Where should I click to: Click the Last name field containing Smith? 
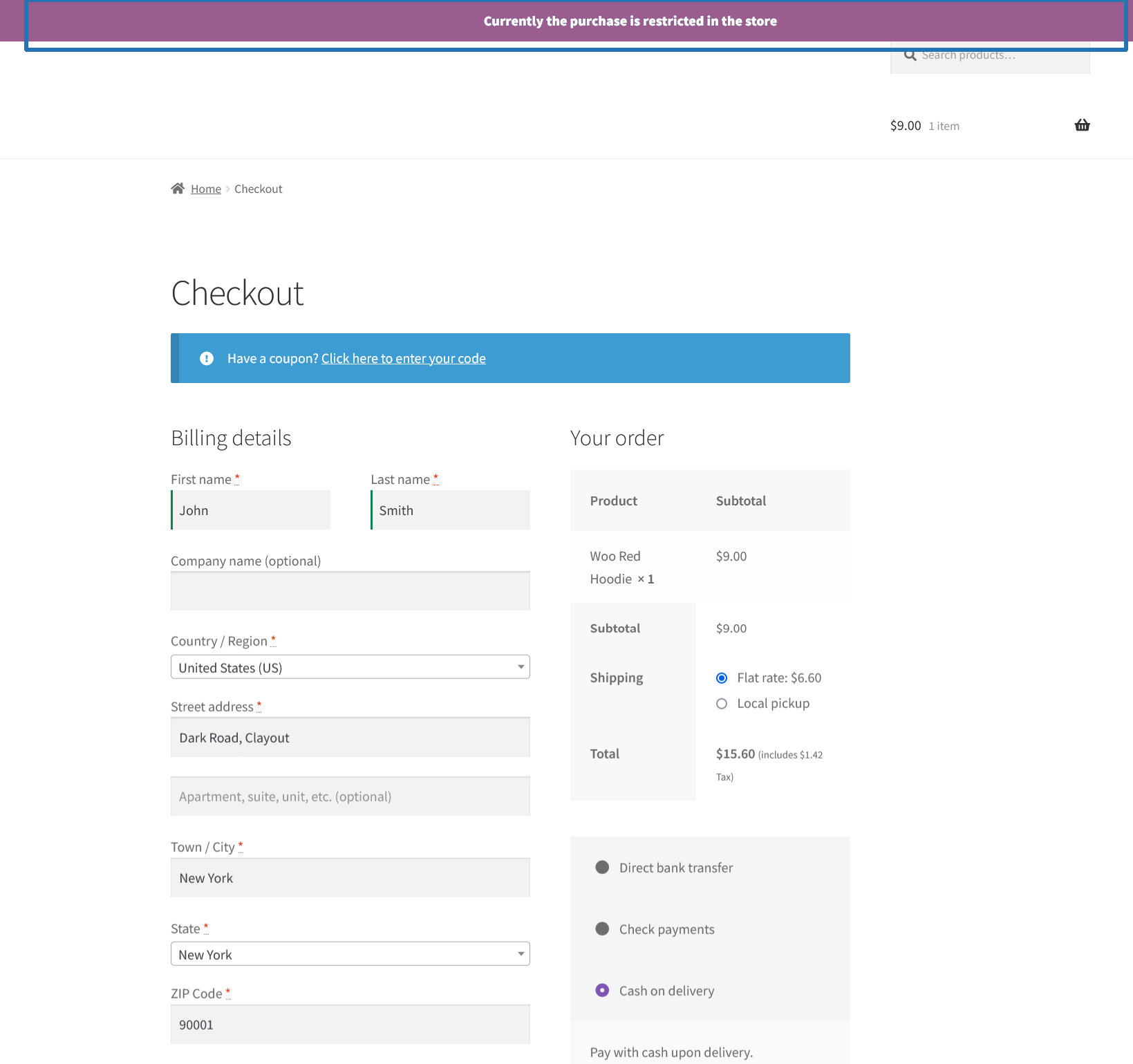point(450,510)
